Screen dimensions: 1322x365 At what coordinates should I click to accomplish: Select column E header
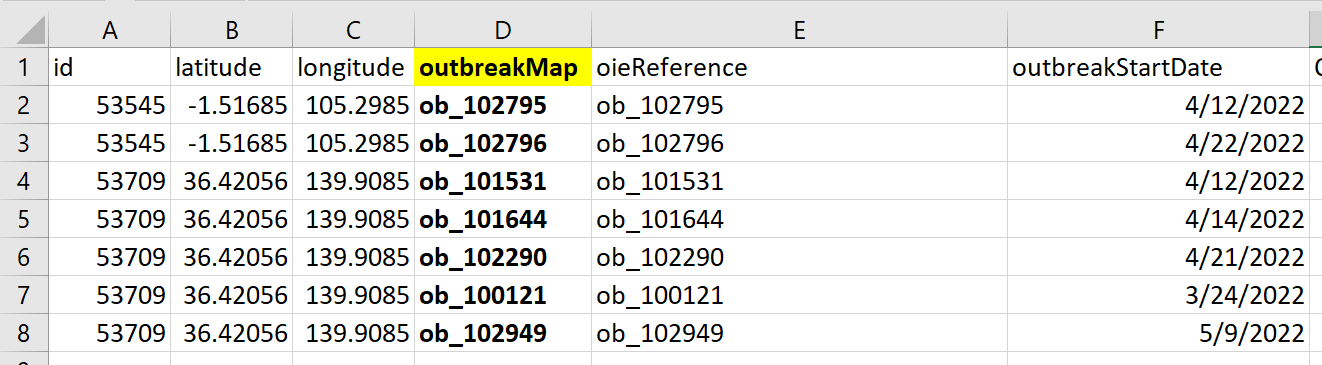(799, 31)
